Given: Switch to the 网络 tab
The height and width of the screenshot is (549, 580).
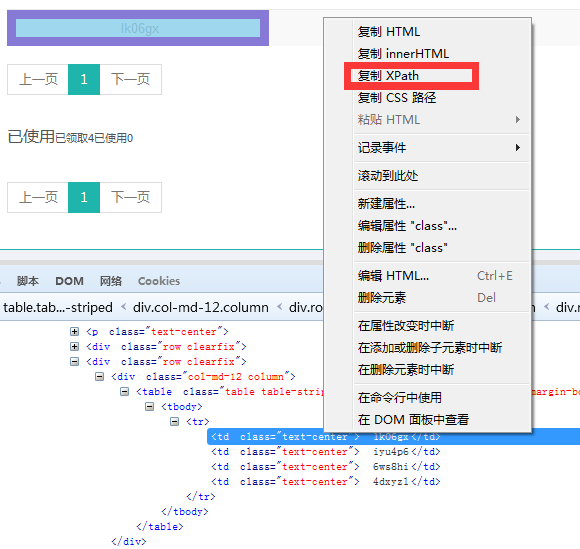Looking at the screenshot, I should click(111, 281).
